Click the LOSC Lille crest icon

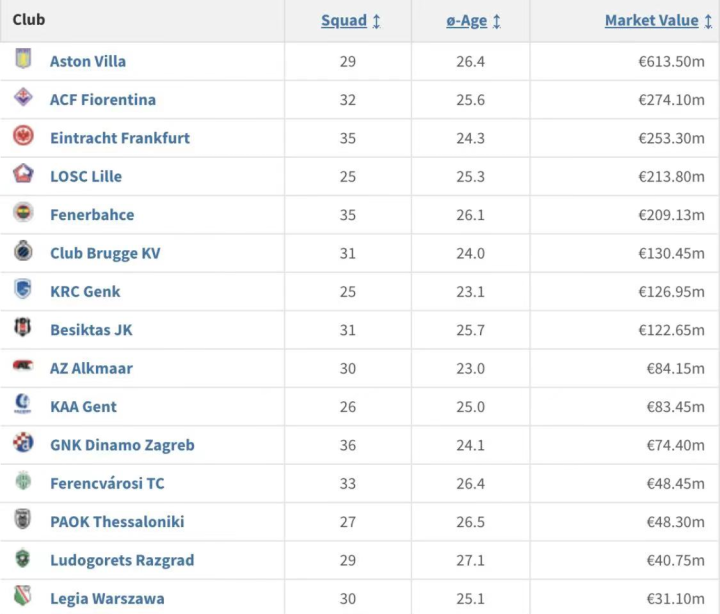tap(23, 175)
